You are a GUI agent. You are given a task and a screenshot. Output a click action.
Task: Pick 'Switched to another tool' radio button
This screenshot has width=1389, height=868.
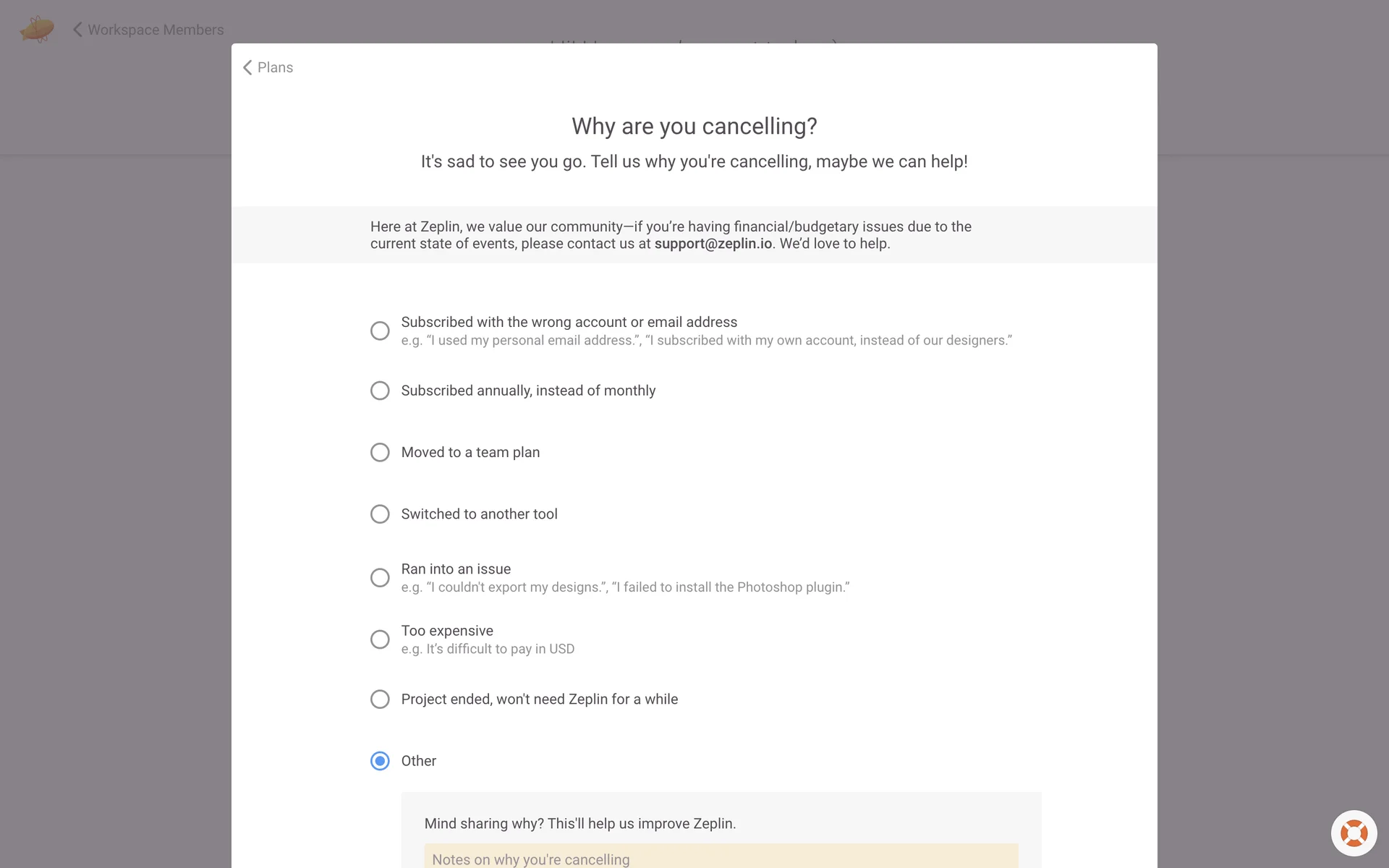tap(380, 514)
